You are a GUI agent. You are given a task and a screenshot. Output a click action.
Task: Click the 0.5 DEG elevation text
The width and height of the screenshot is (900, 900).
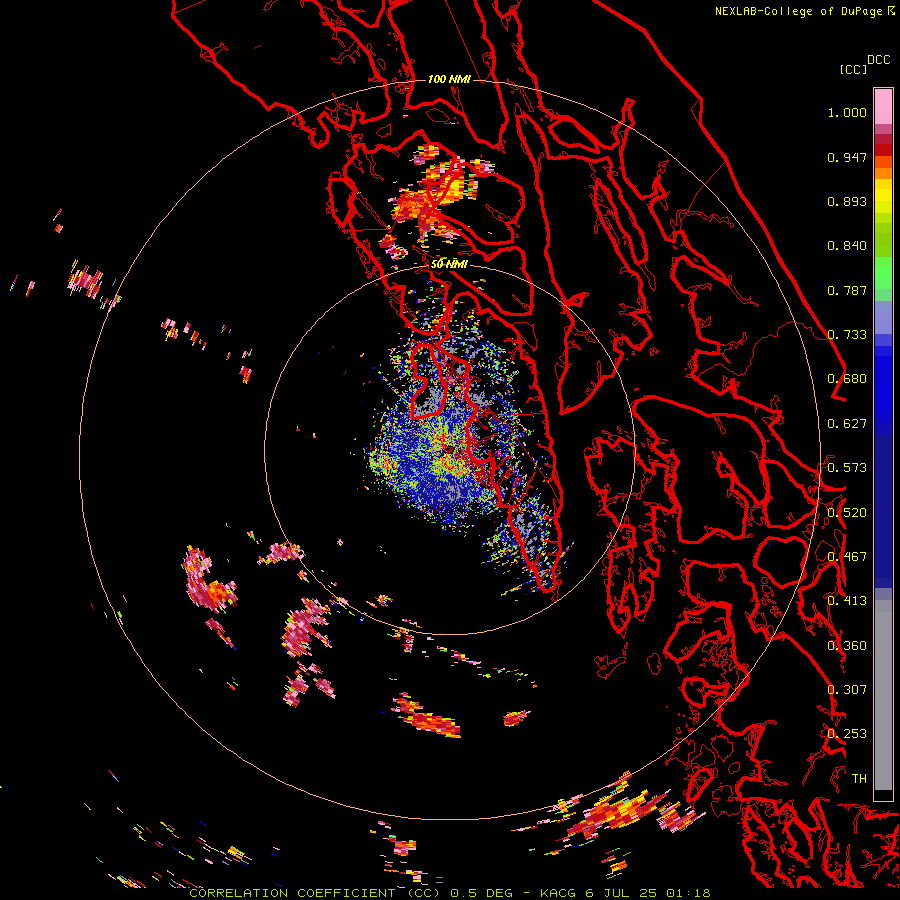coord(482,893)
